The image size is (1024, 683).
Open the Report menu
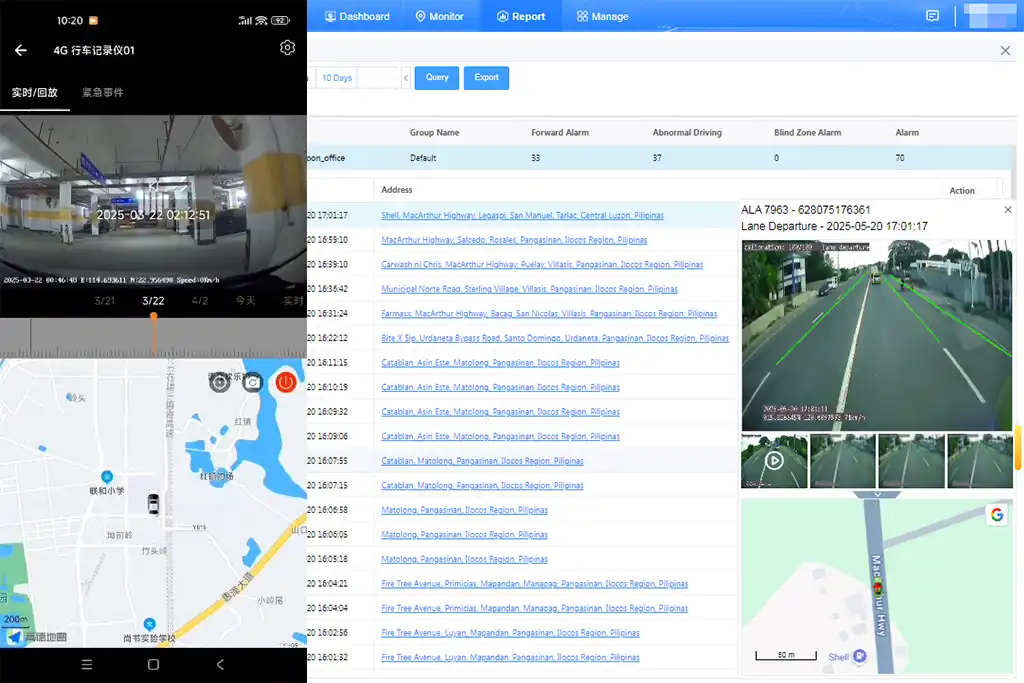[x=521, y=16]
